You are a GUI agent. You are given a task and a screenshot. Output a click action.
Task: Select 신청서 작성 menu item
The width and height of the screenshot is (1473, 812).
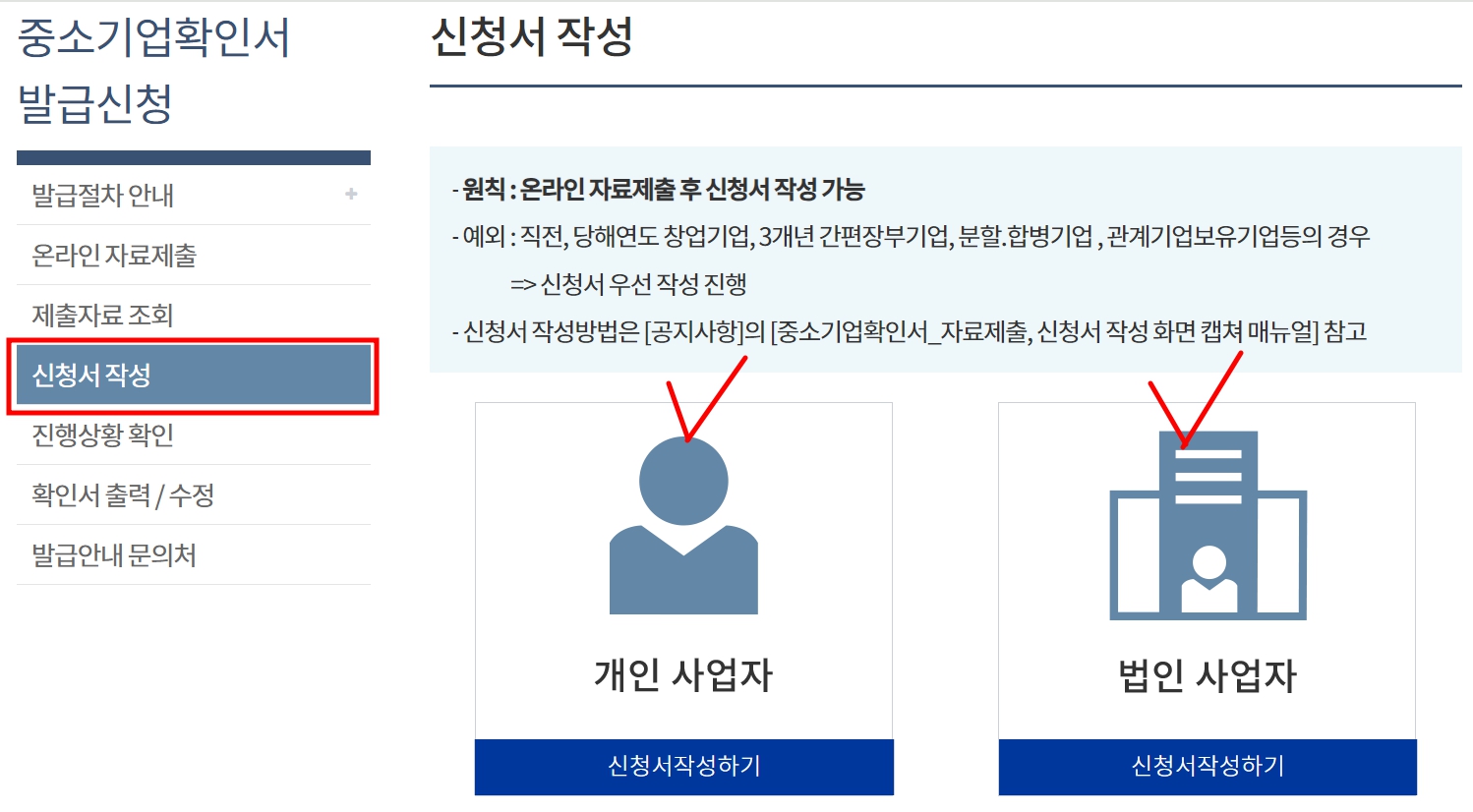coord(194,376)
